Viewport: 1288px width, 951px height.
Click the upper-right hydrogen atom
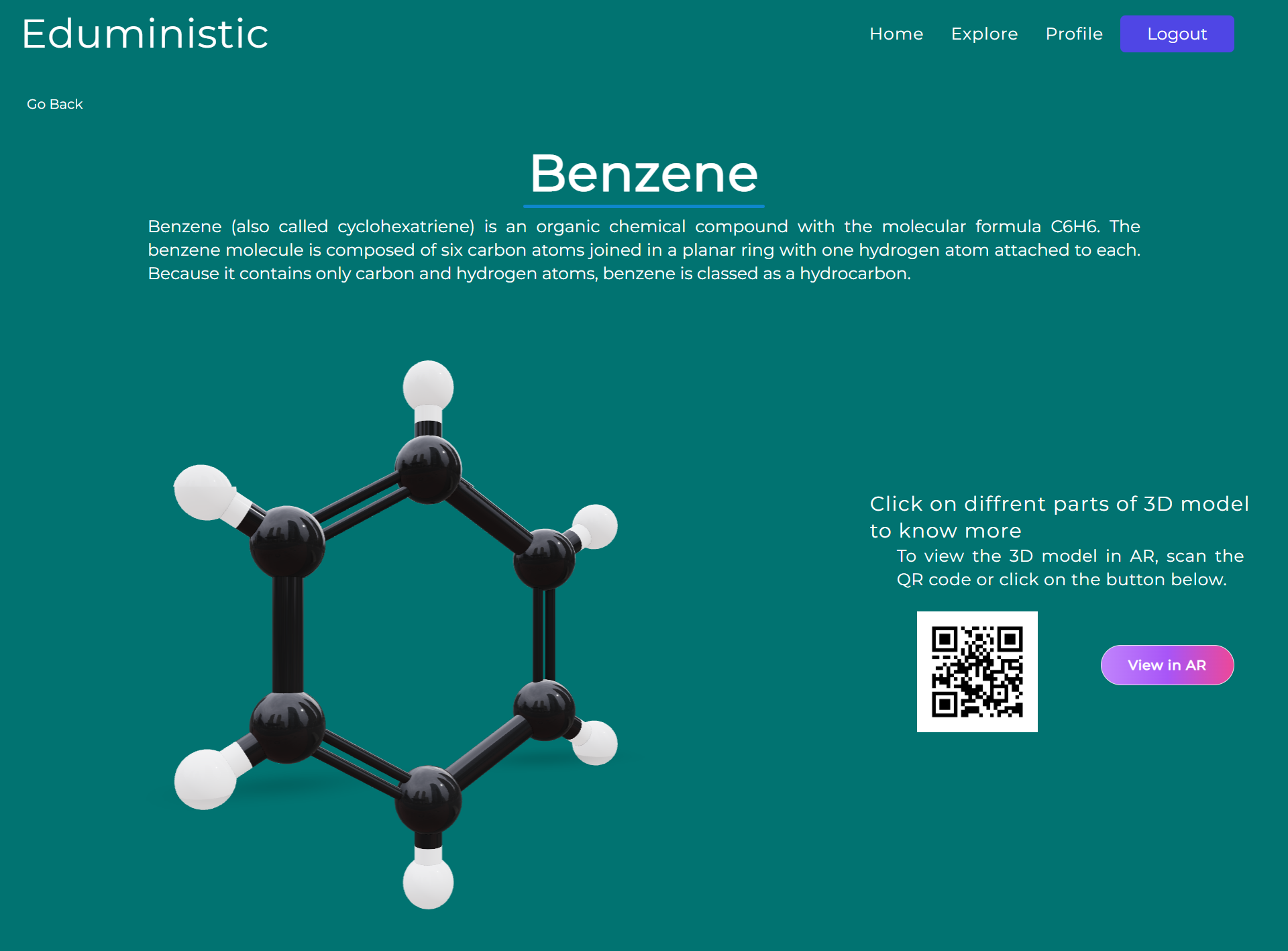(596, 525)
